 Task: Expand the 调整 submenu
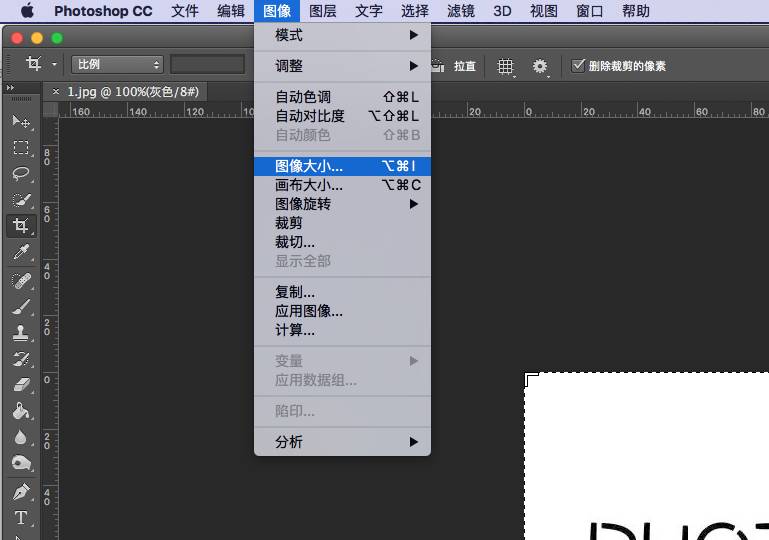coord(342,66)
